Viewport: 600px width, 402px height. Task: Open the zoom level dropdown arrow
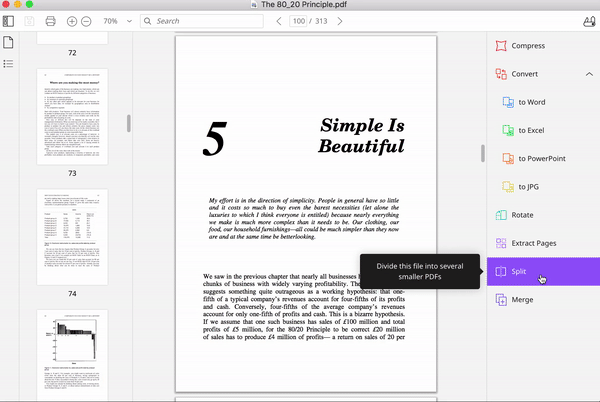point(129,21)
